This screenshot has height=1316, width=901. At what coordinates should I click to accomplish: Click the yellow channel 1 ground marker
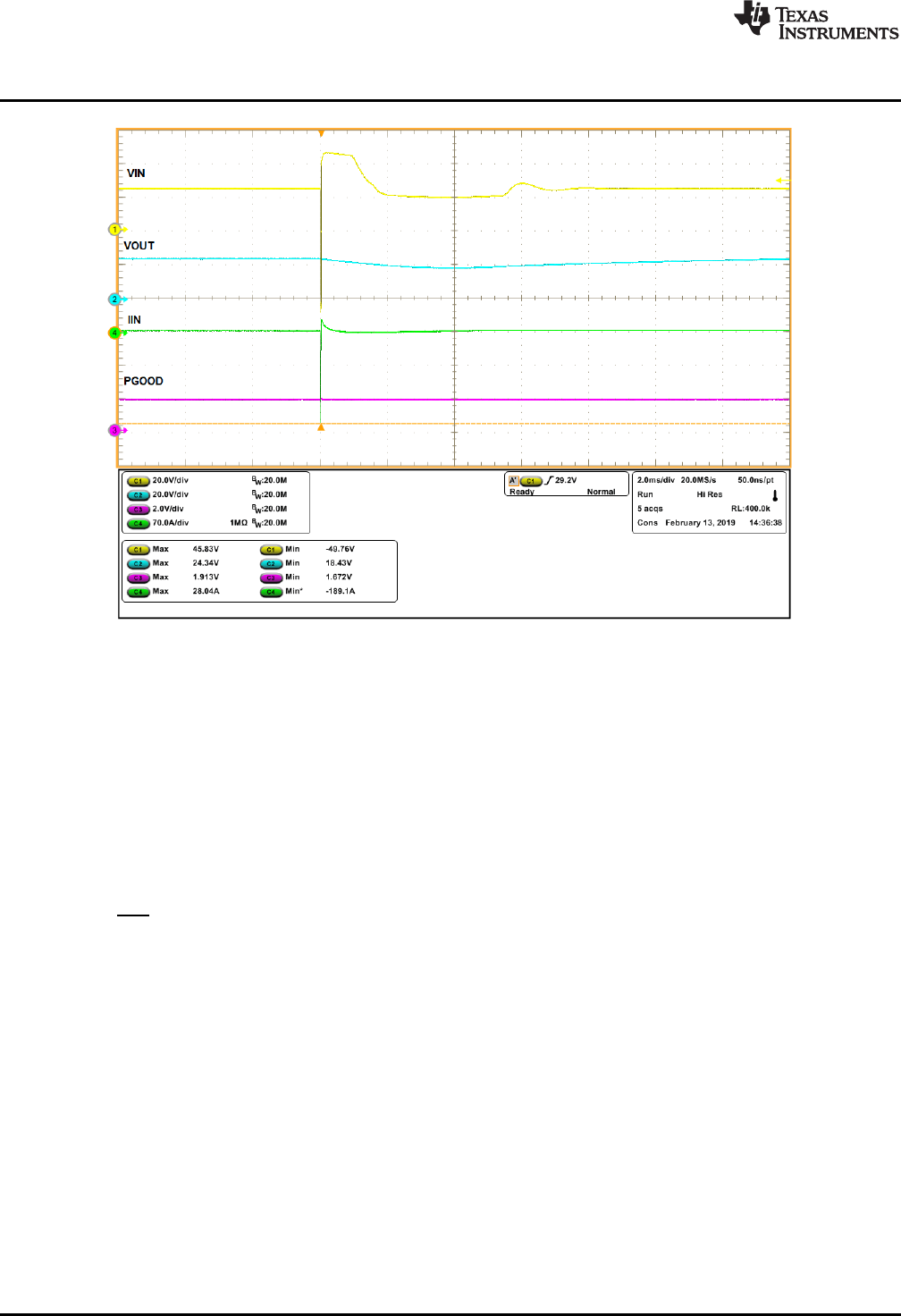click(x=115, y=230)
